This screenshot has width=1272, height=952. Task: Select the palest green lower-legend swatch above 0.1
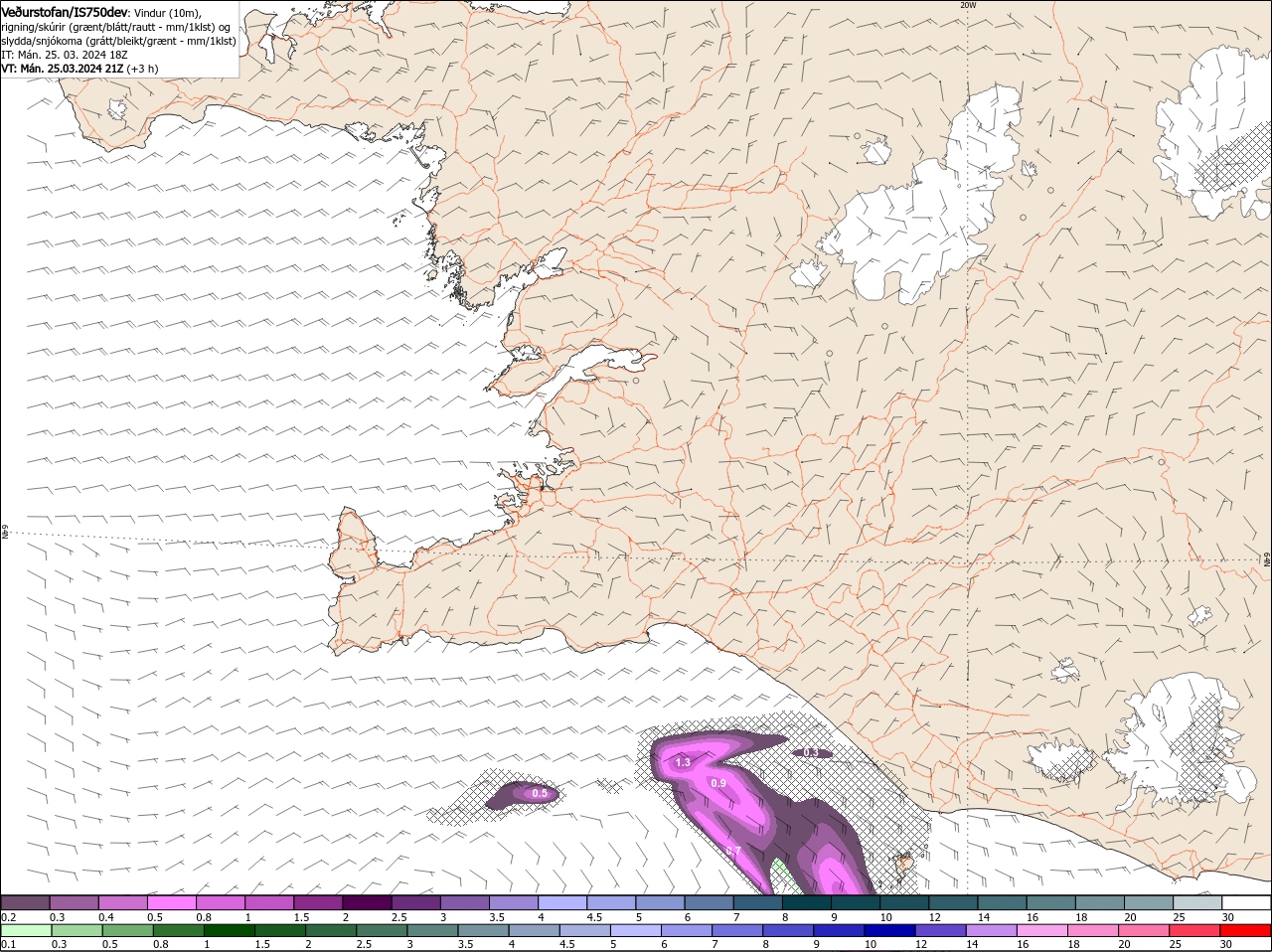point(26,930)
